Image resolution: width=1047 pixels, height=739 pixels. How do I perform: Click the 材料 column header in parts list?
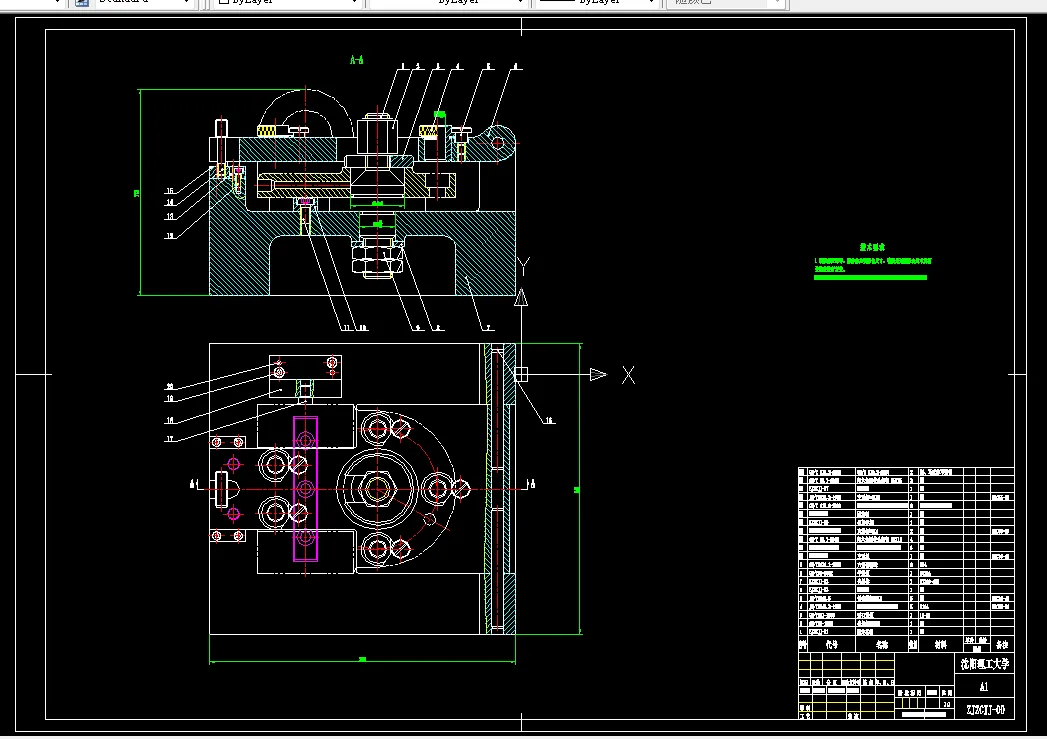(940, 645)
